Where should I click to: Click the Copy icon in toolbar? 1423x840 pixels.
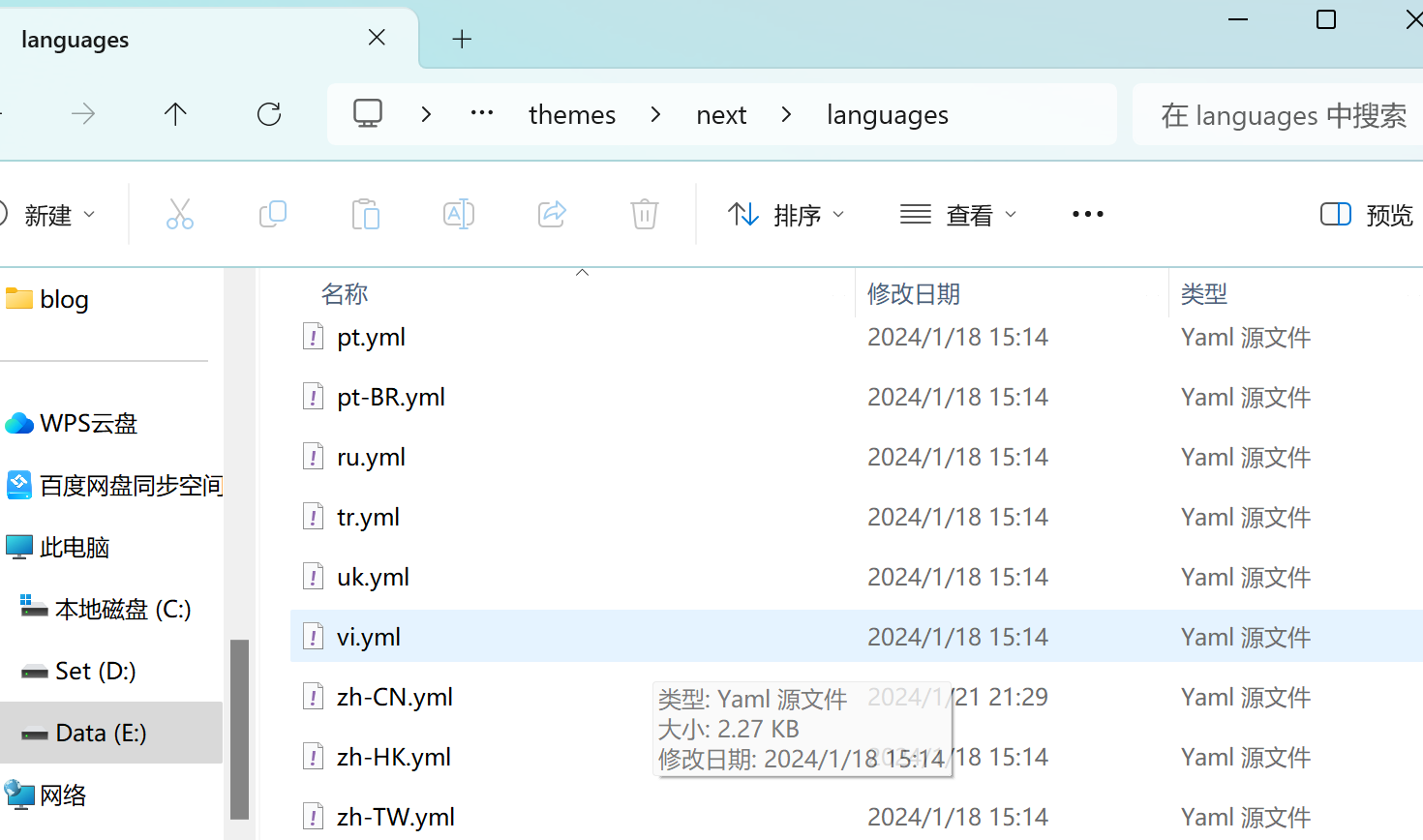coord(273,214)
